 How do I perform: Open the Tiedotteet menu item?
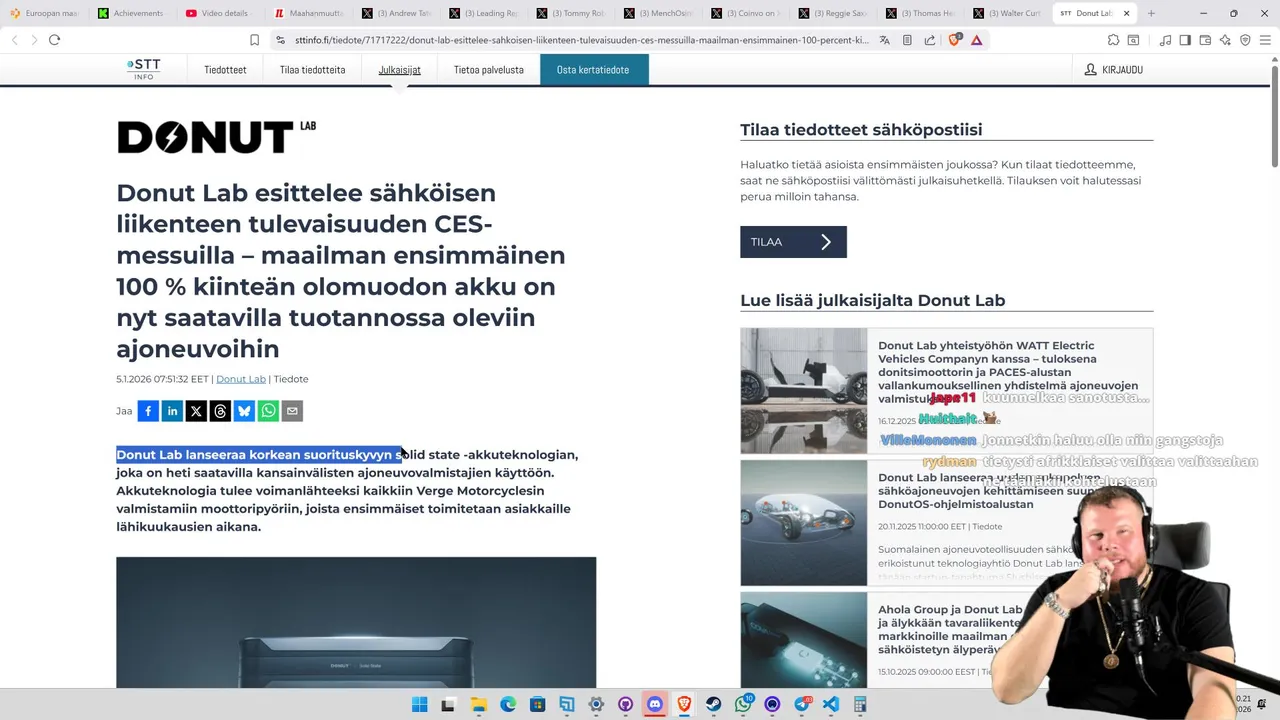(225, 70)
